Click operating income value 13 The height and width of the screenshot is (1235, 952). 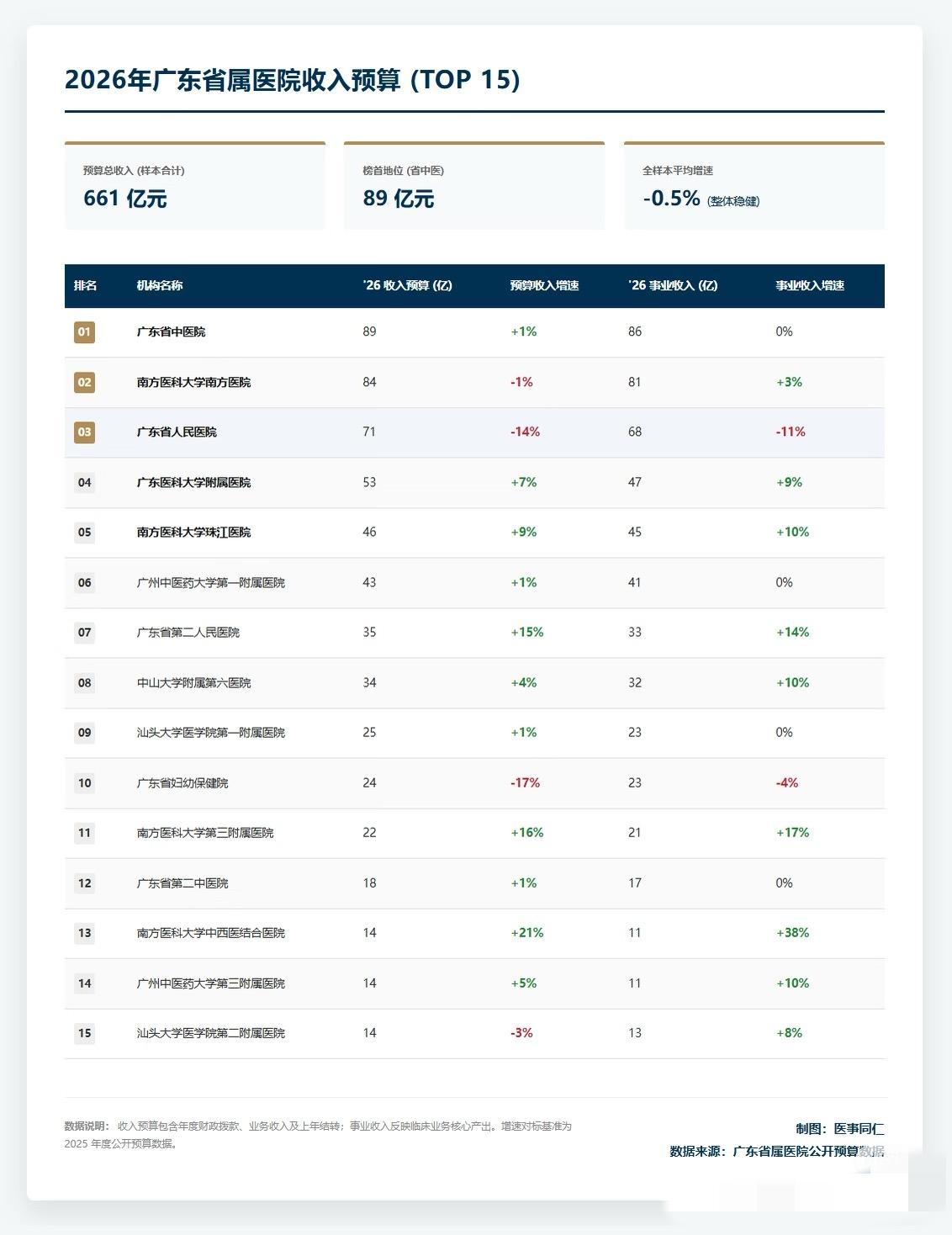635,1033
